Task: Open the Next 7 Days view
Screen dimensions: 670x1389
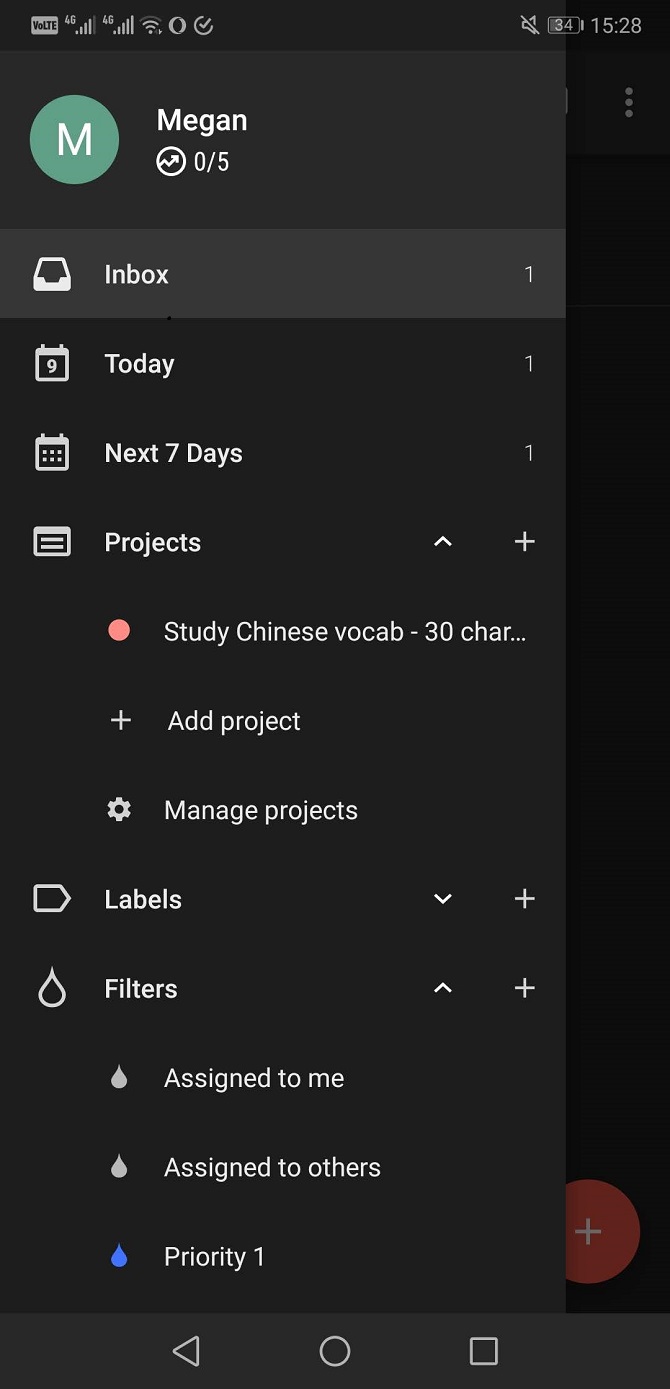Action: (x=173, y=453)
